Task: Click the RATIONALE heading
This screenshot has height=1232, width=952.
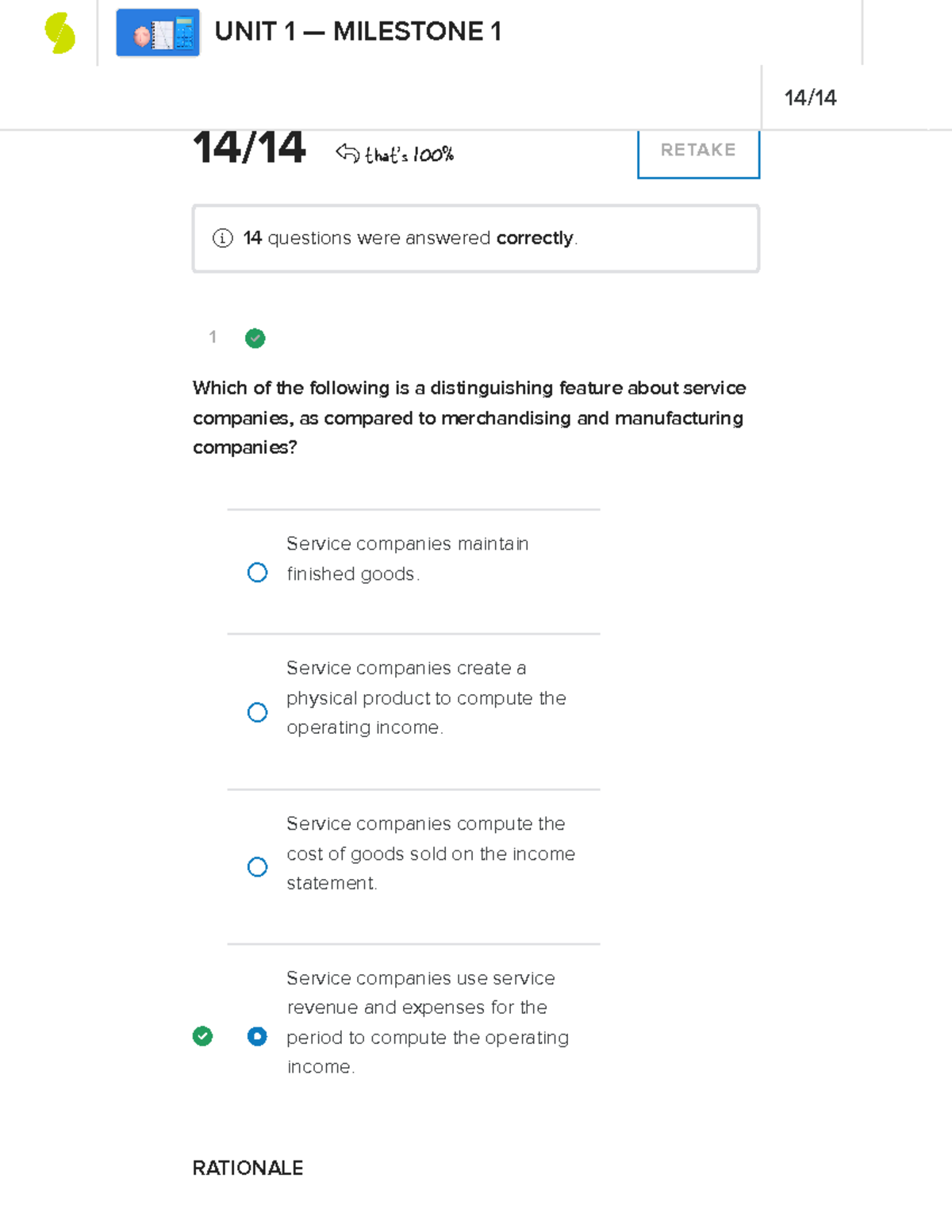Action: (248, 1168)
